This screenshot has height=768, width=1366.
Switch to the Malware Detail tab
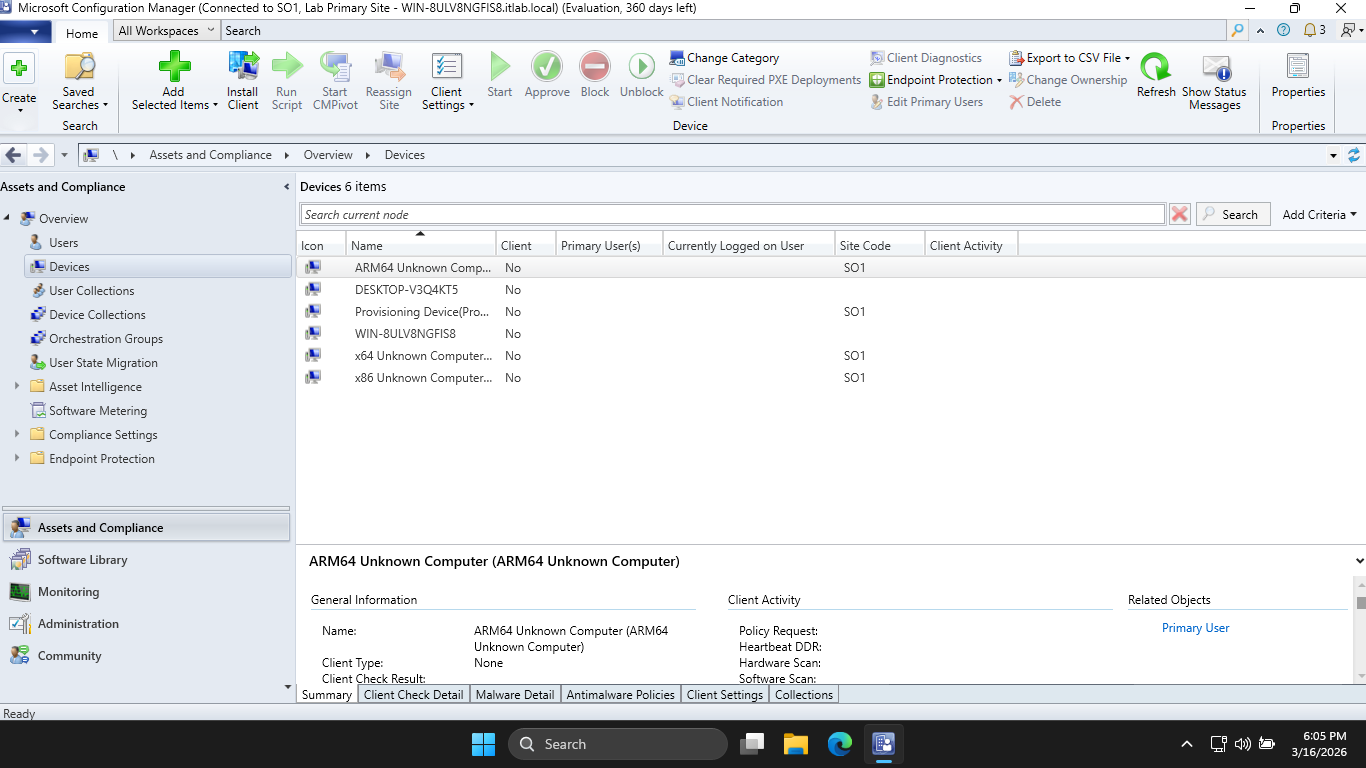pos(514,695)
